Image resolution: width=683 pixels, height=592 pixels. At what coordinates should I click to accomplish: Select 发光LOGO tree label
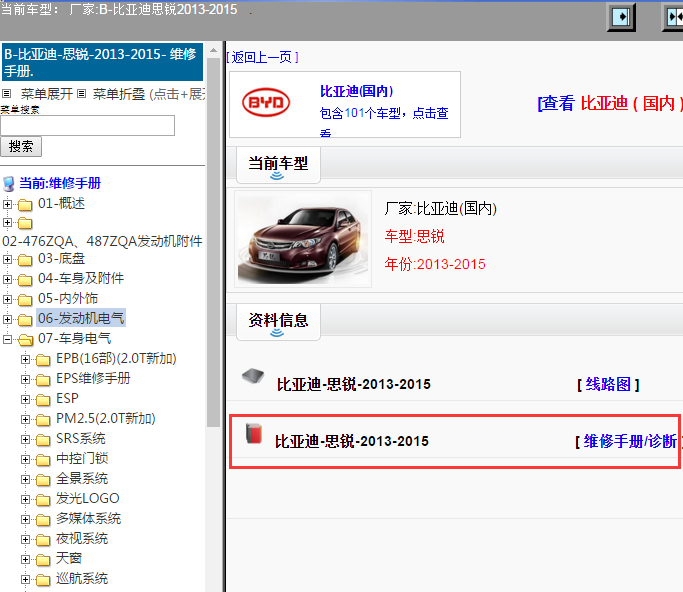pyautogui.click(x=88, y=499)
